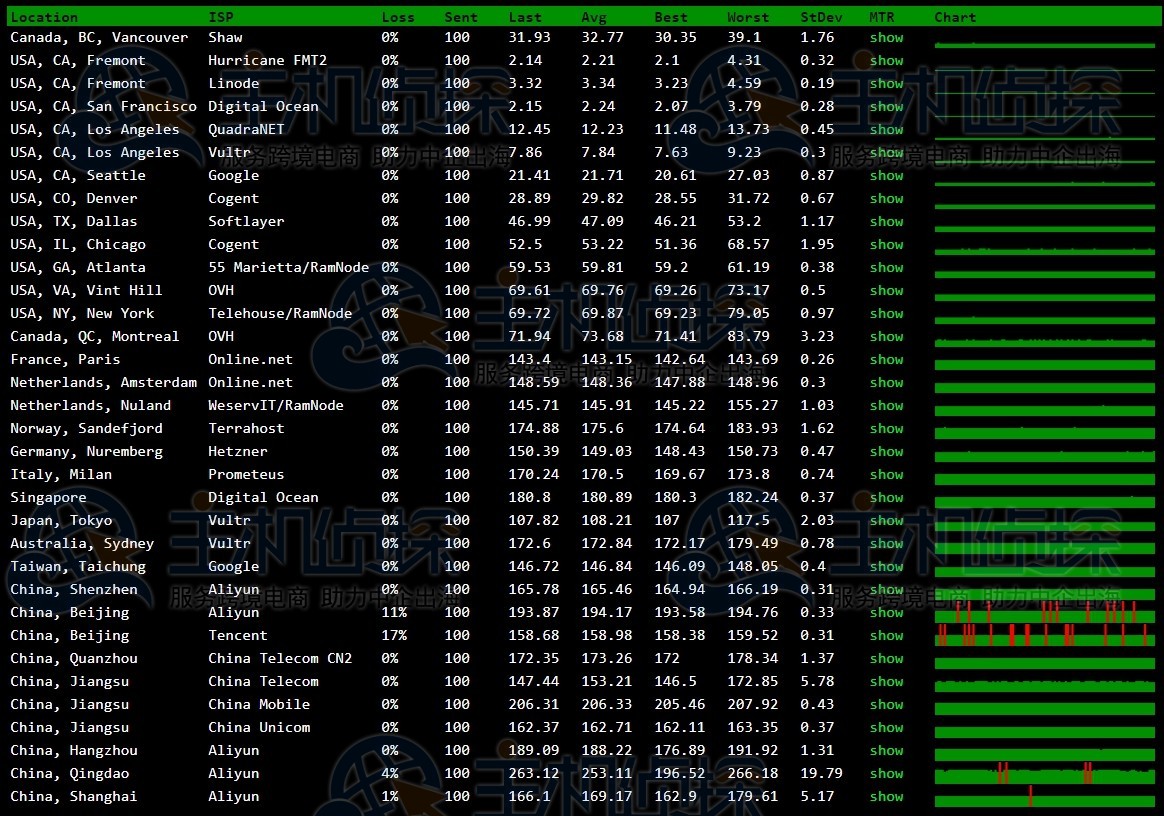Open show link for Singapore Digital Ocean
1164x816 pixels.
[886, 497]
